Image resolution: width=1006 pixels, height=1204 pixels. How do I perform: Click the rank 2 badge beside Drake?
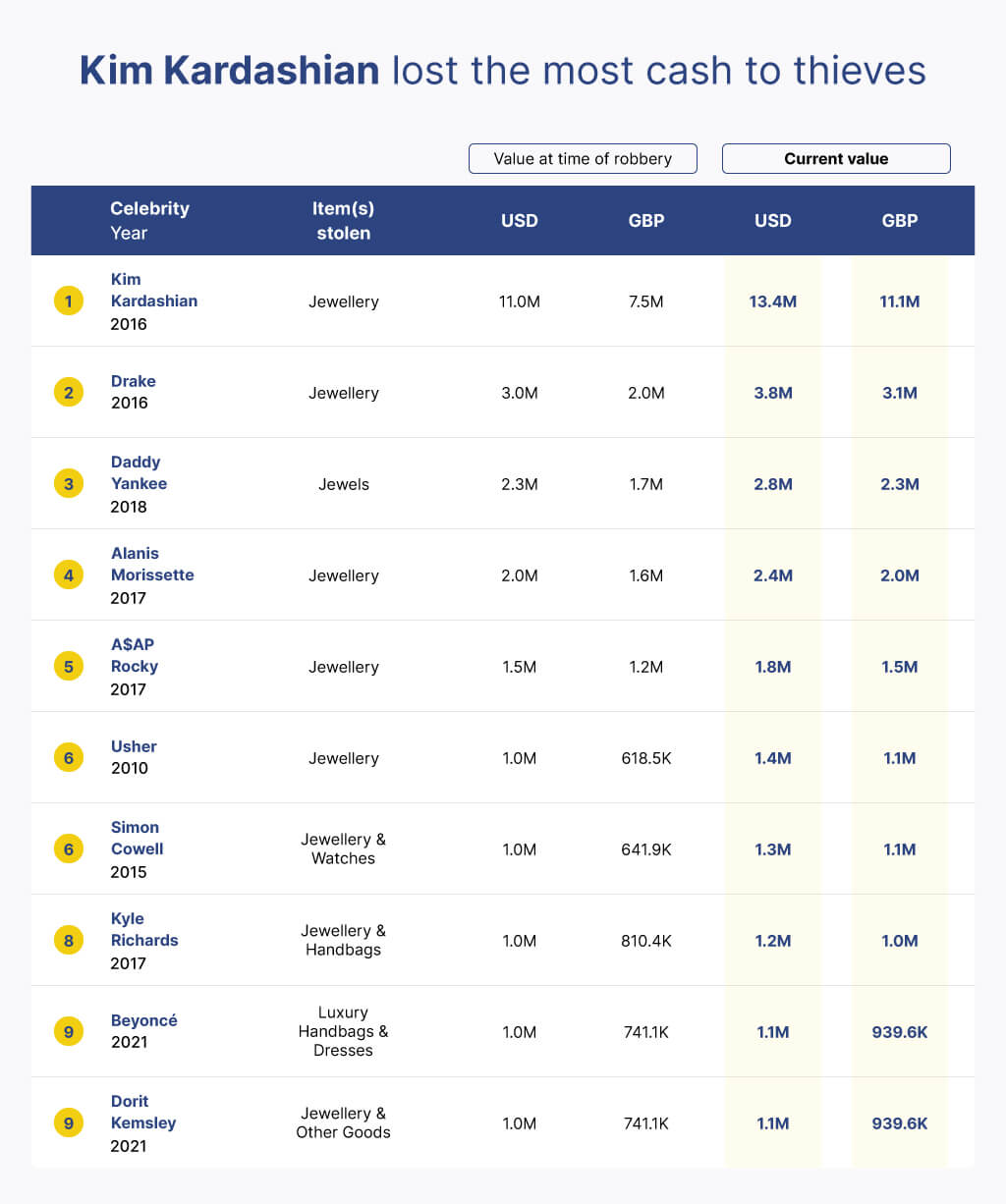tap(68, 392)
